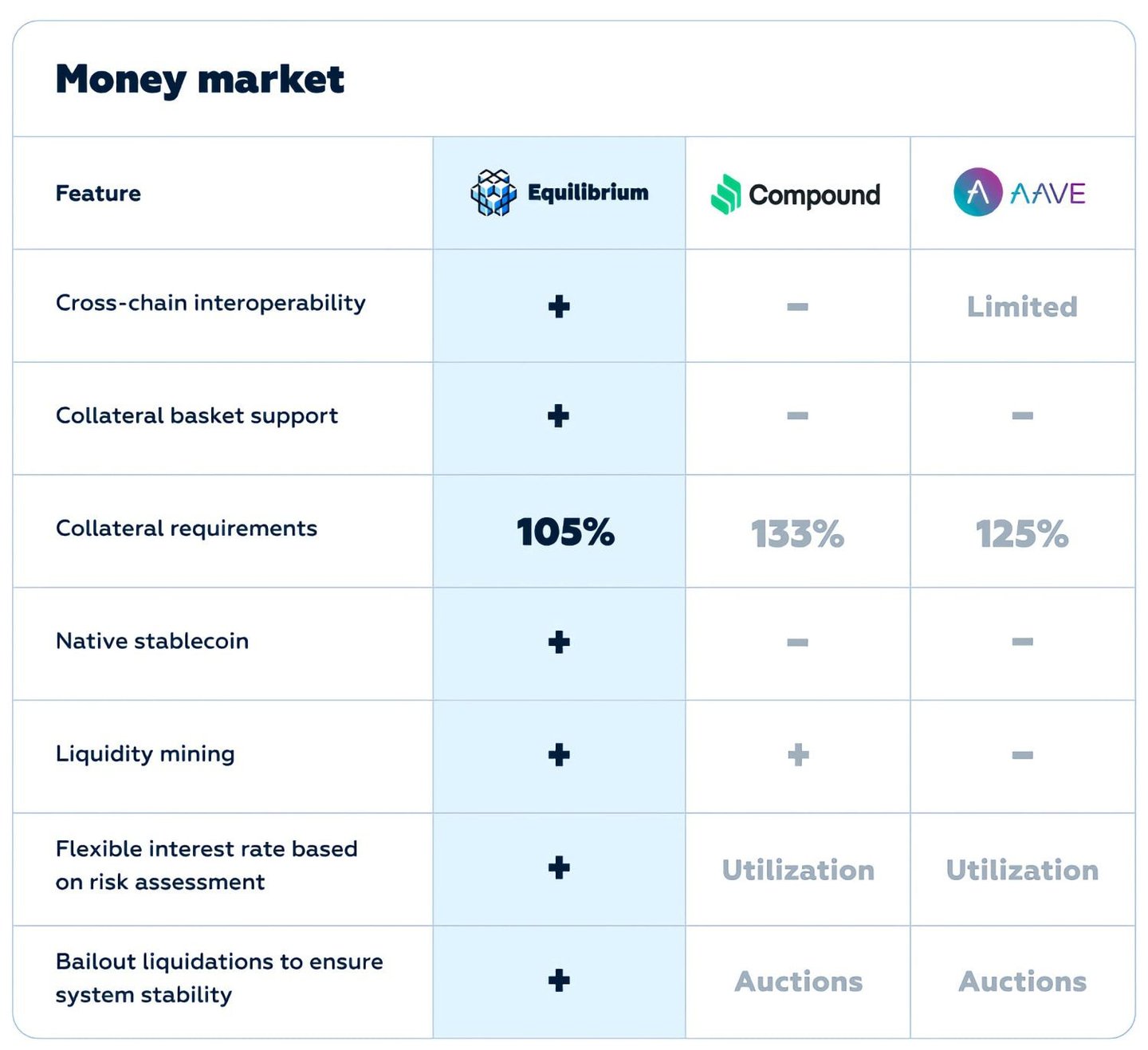Click AAVE's minus for liquidity mining
Screen dimensions: 1148x1050
(x=1022, y=755)
